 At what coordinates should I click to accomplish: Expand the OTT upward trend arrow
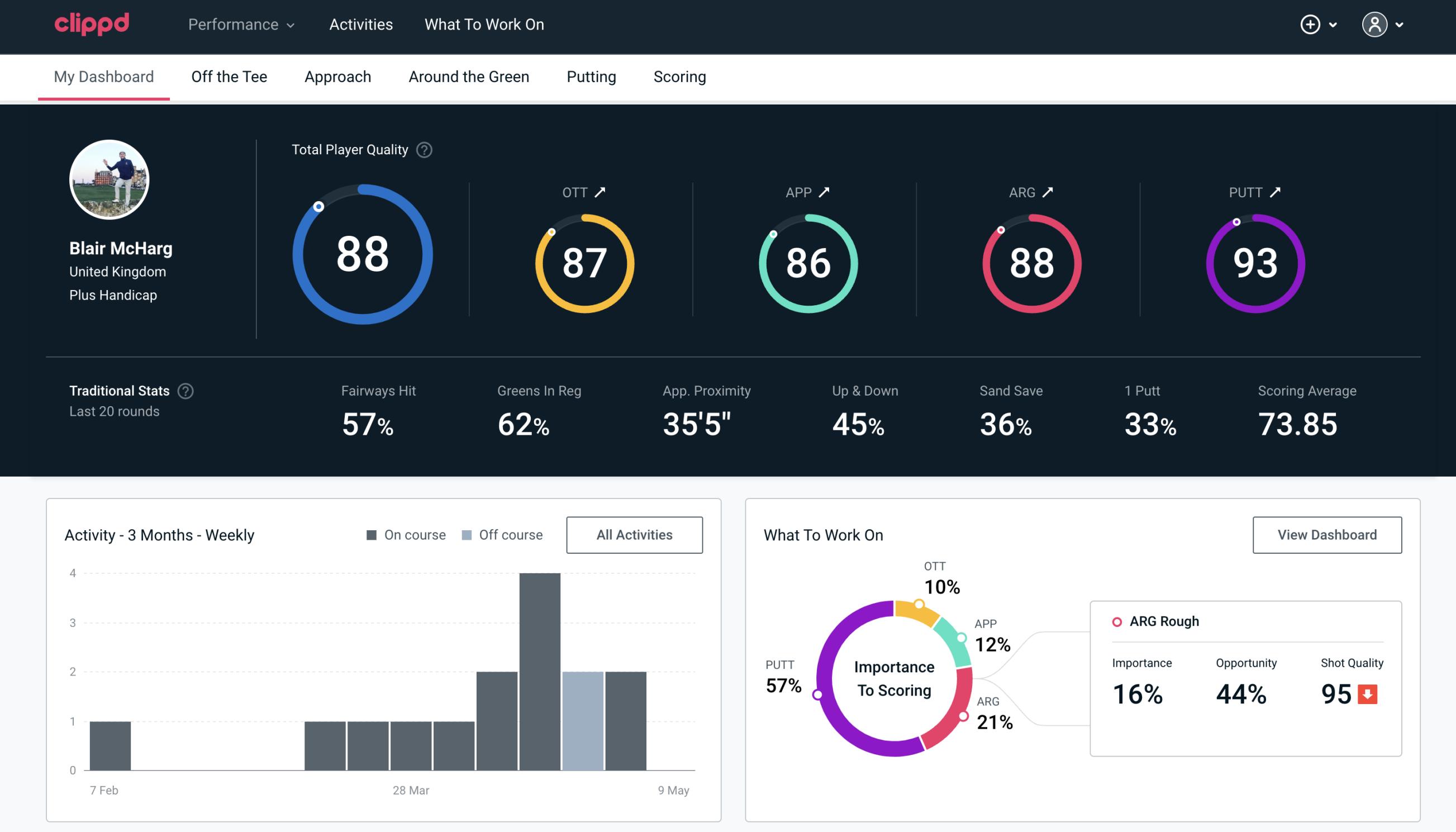(601, 192)
